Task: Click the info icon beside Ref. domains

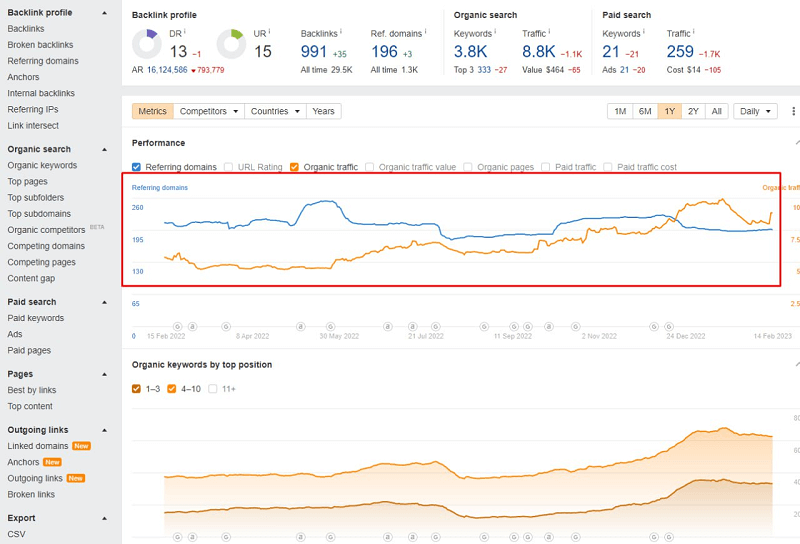Action: pyautogui.click(x=426, y=31)
